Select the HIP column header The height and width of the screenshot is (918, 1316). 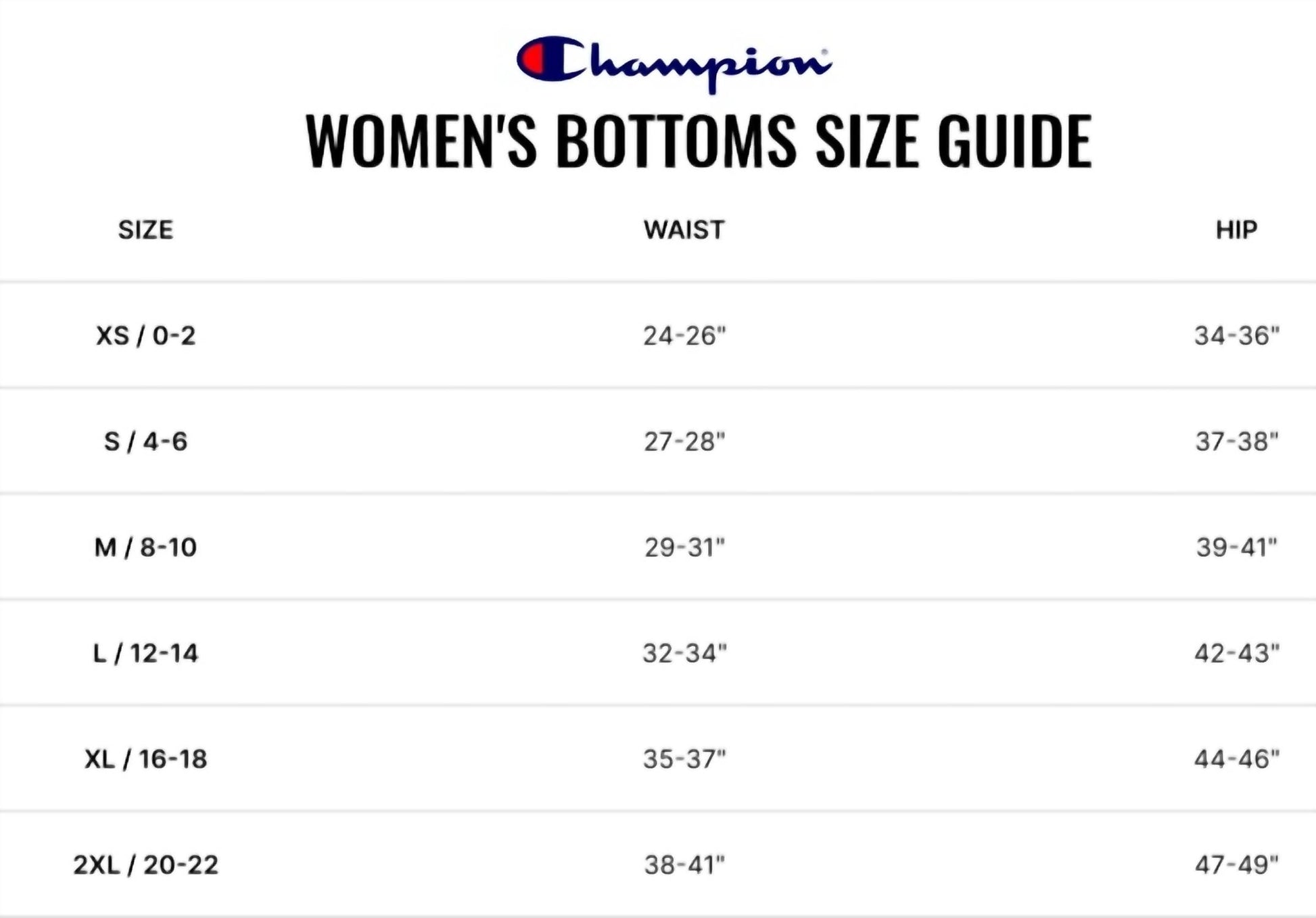[1236, 231]
